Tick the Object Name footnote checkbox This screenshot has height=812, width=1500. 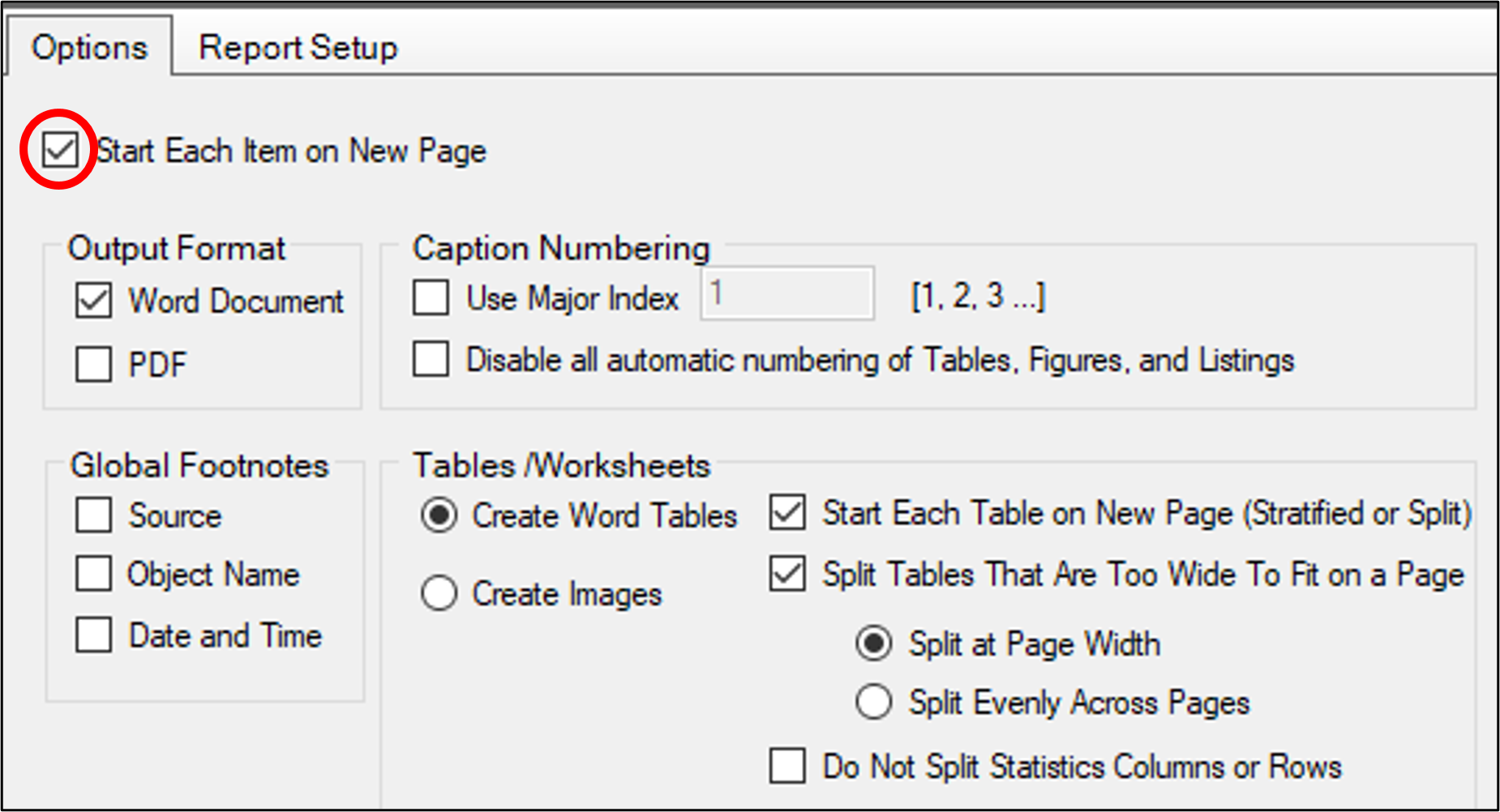[94, 574]
